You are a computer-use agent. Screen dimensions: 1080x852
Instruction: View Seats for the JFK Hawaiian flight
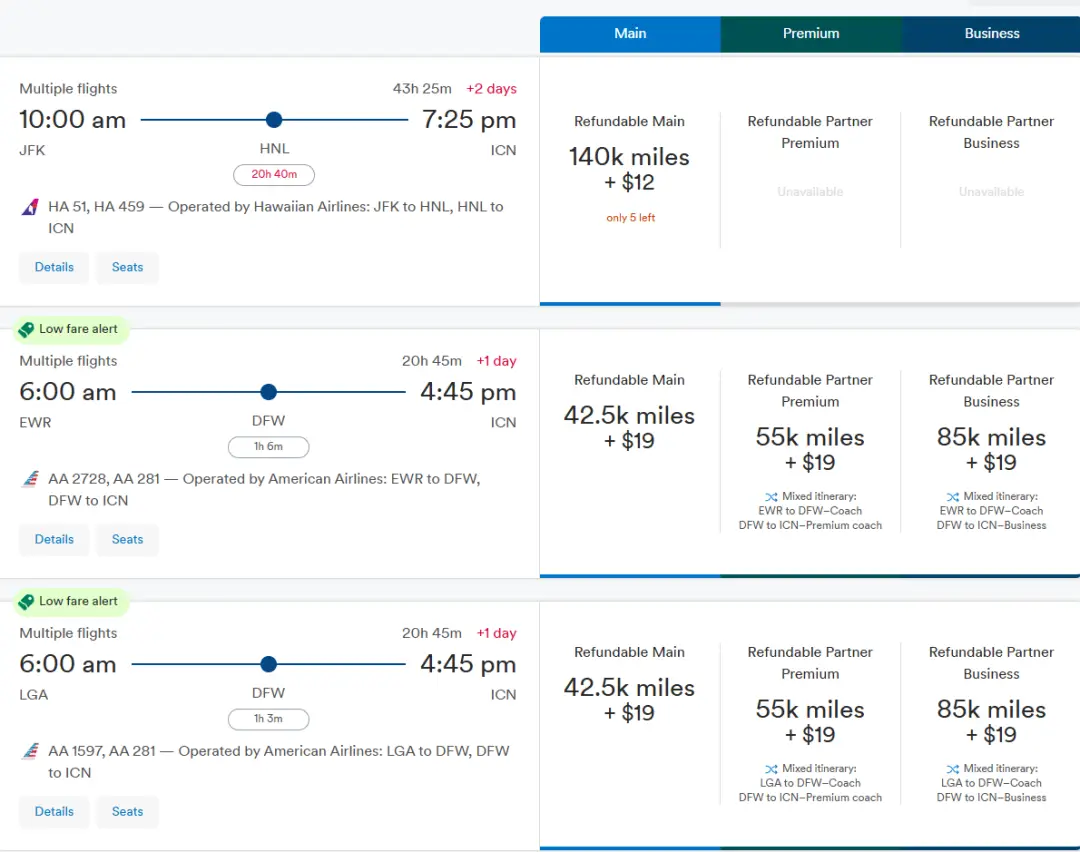pos(127,267)
